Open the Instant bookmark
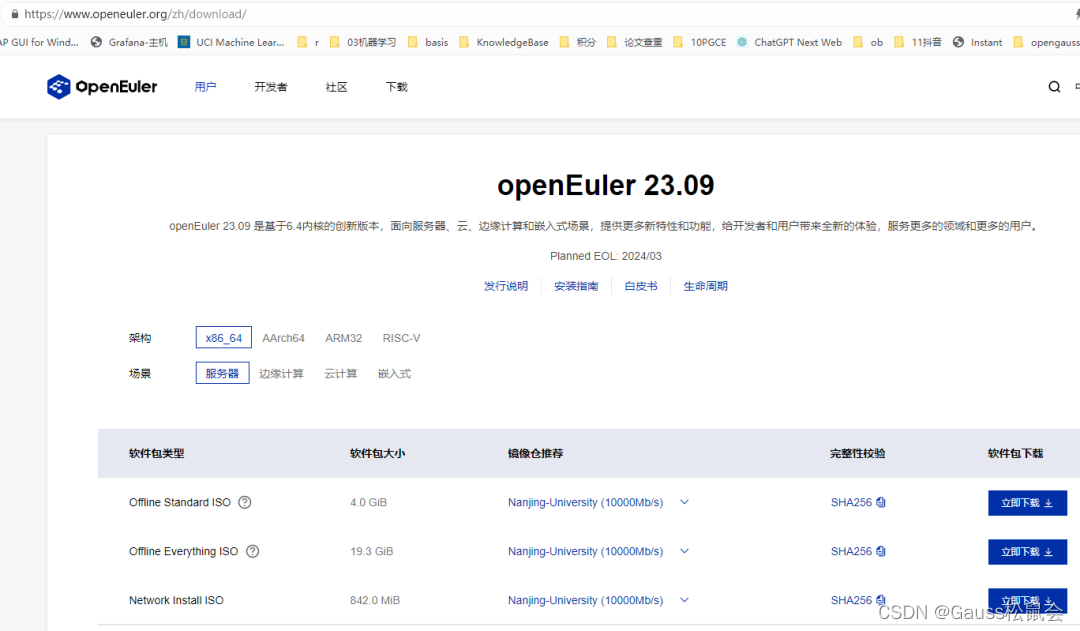 [x=977, y=42]
